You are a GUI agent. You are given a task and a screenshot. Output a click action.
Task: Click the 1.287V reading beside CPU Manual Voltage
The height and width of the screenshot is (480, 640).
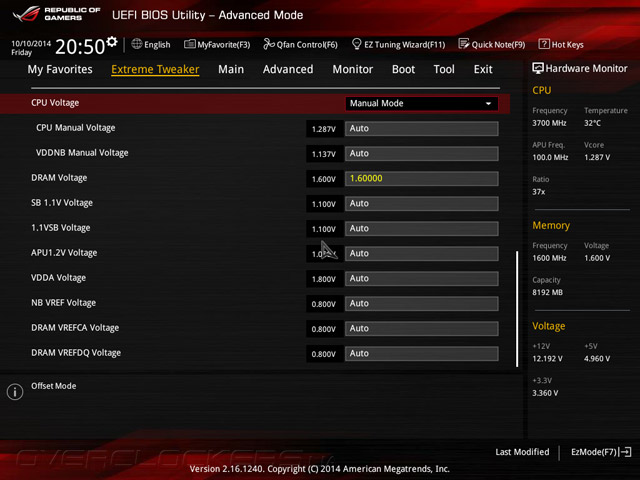(324, 129)
